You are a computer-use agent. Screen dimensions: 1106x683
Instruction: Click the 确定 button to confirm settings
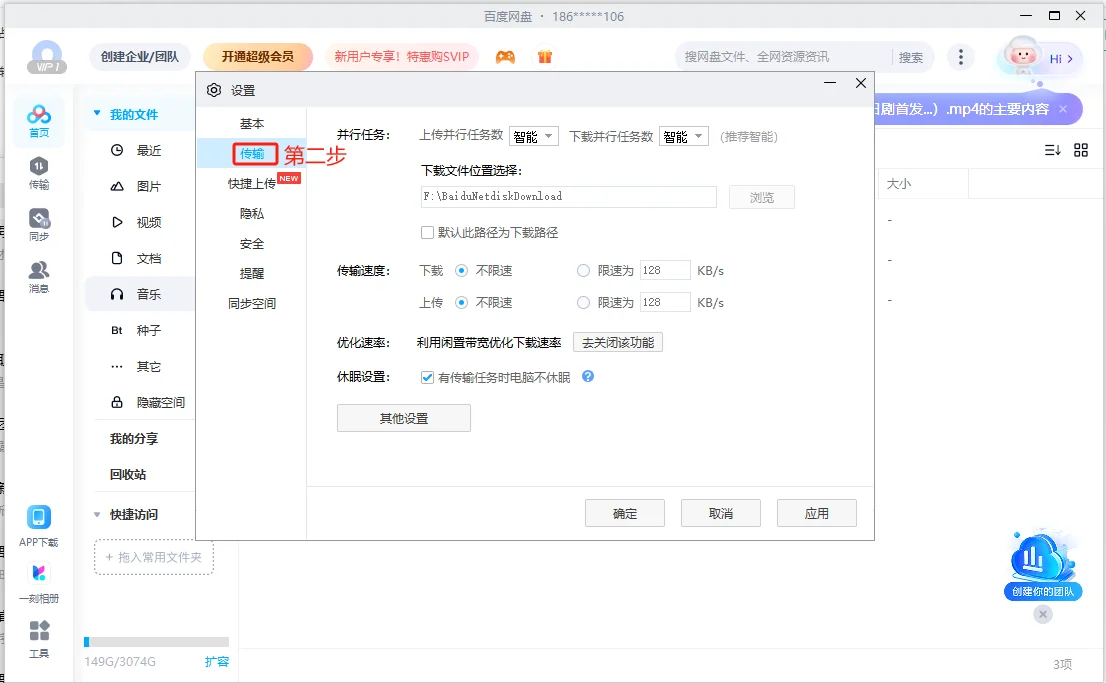[x=624, y=512]
